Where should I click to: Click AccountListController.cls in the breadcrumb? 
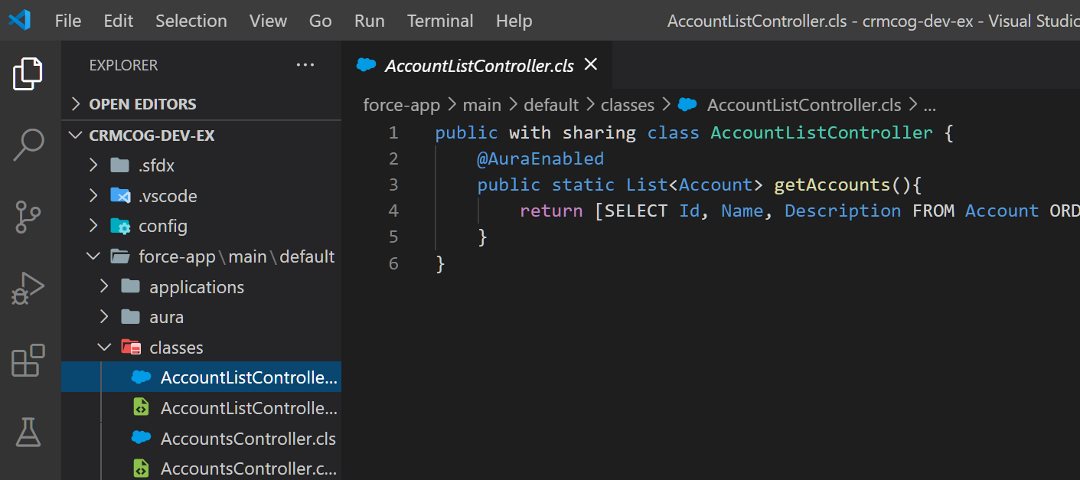(804, 105)
